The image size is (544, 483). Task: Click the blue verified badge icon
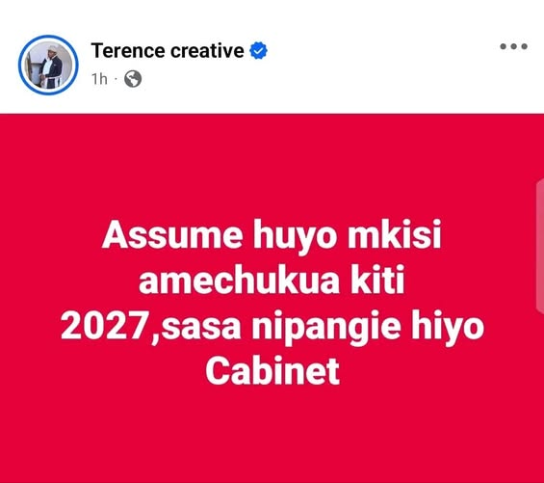[x=258, y=51]
